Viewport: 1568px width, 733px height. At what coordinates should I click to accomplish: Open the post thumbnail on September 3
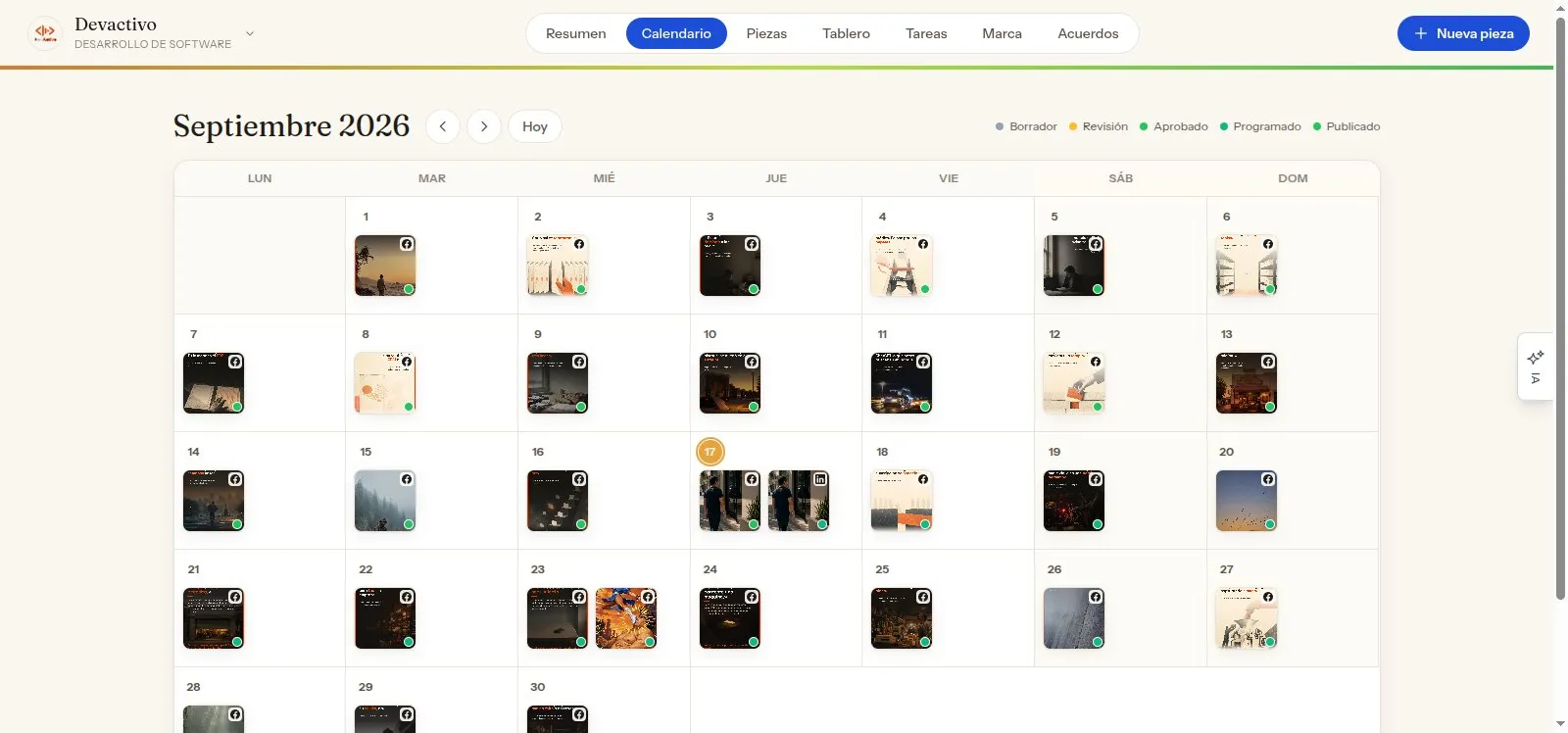tap(730, 266)
